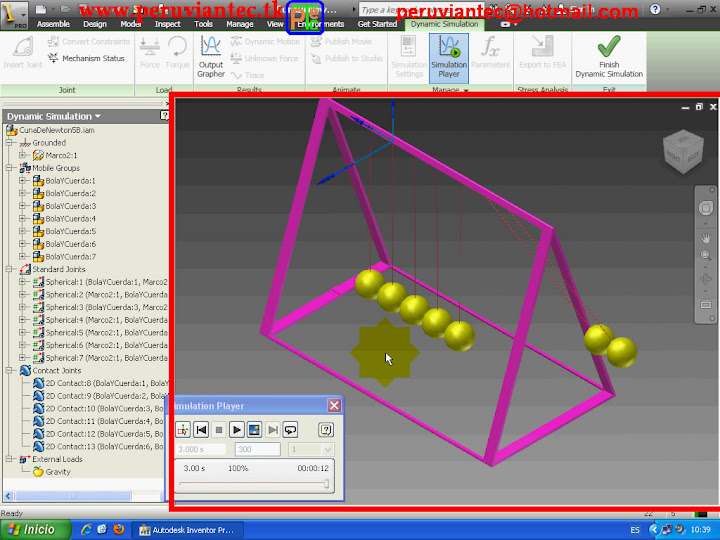This screenshot has height=540, width=720.
Task: Select the CunaDeNewton58.iam root item
Action: click(x=51, y=130)
